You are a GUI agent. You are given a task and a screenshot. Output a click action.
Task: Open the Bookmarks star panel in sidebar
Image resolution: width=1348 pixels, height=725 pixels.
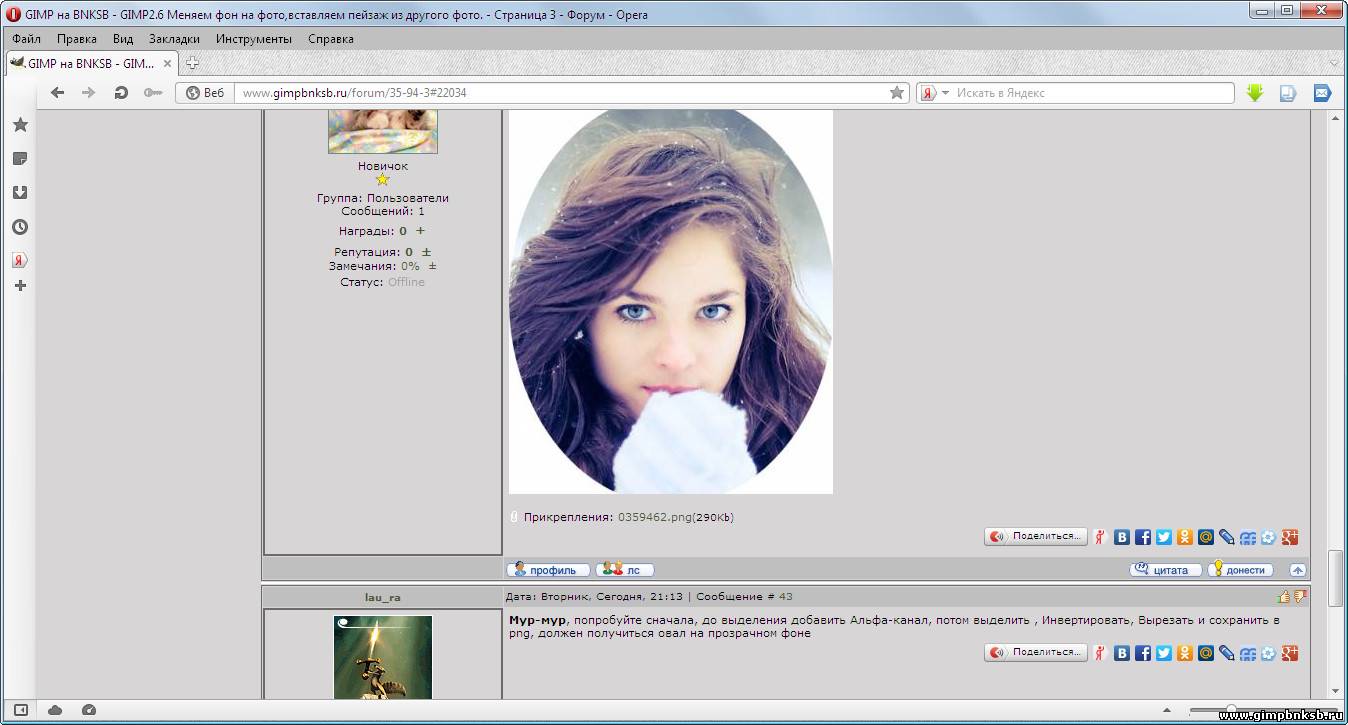[x=20, y=125]
